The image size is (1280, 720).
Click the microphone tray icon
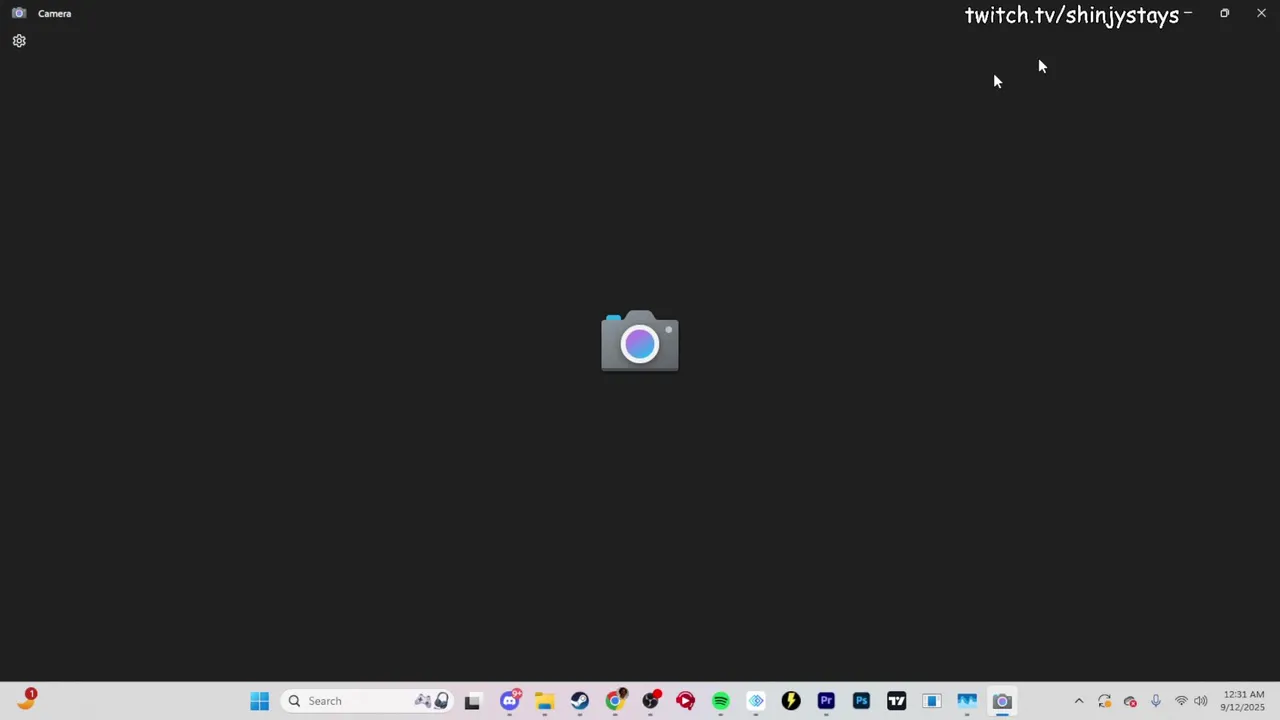coord(1156,701)
